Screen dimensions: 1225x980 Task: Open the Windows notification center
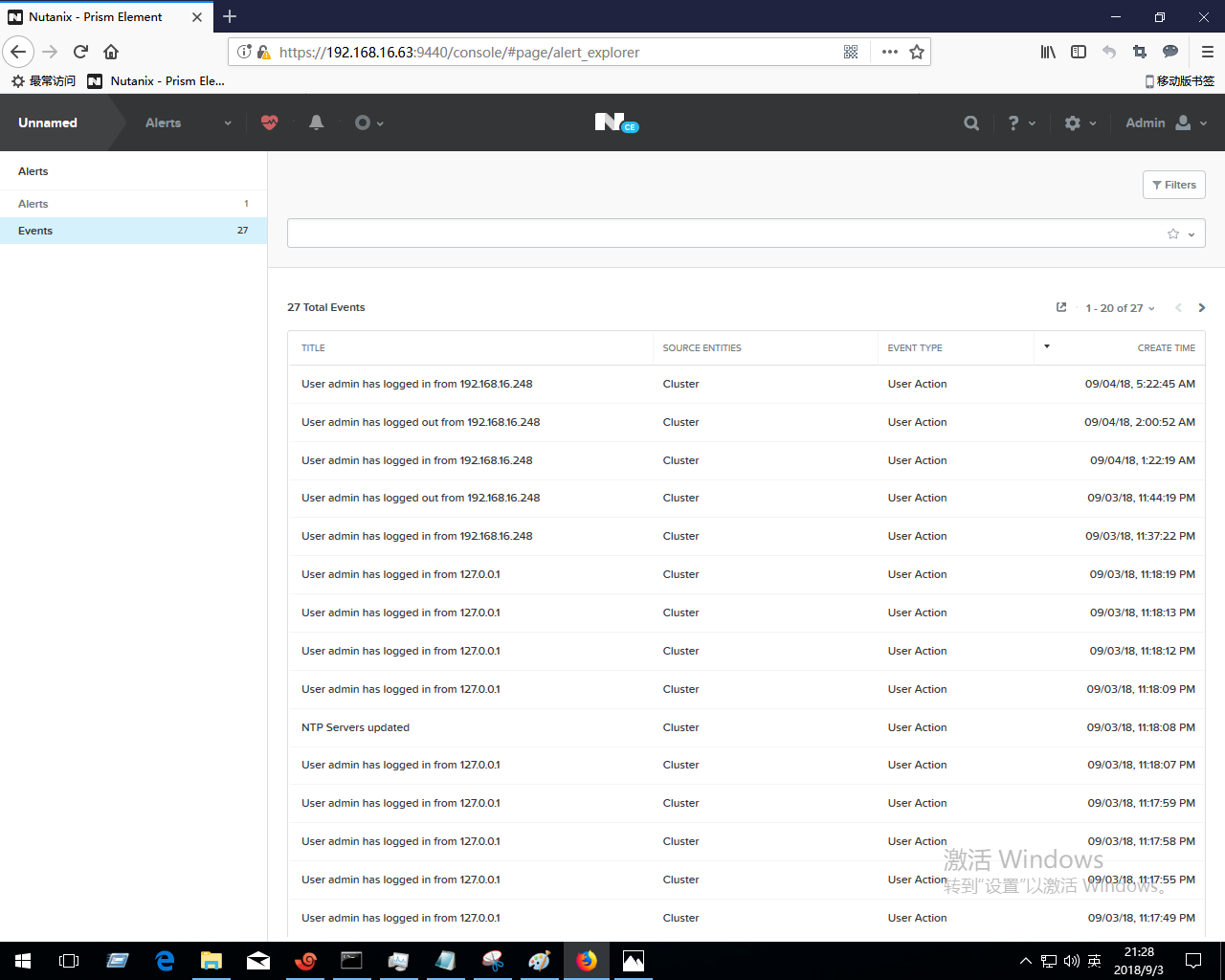tap(1193, 961)
